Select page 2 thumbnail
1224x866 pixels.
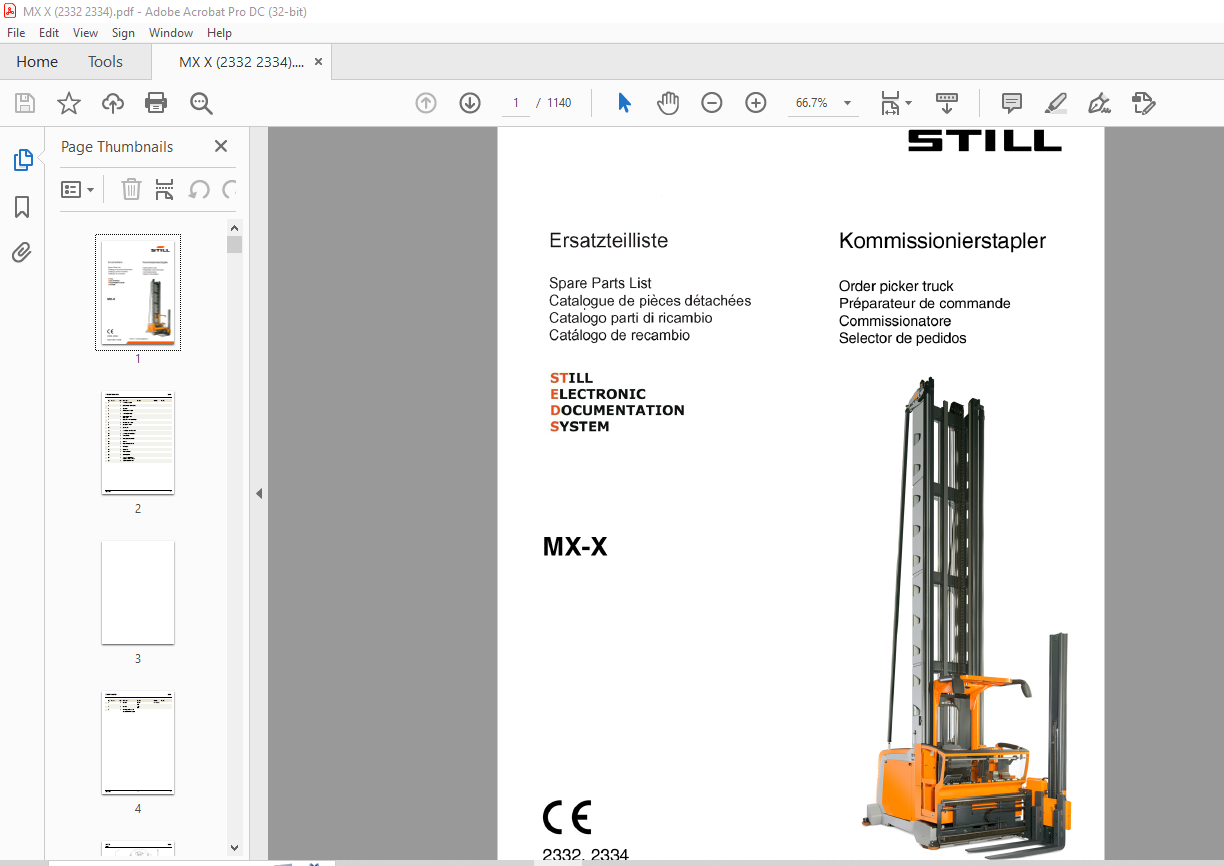click(x=138, y=443)
